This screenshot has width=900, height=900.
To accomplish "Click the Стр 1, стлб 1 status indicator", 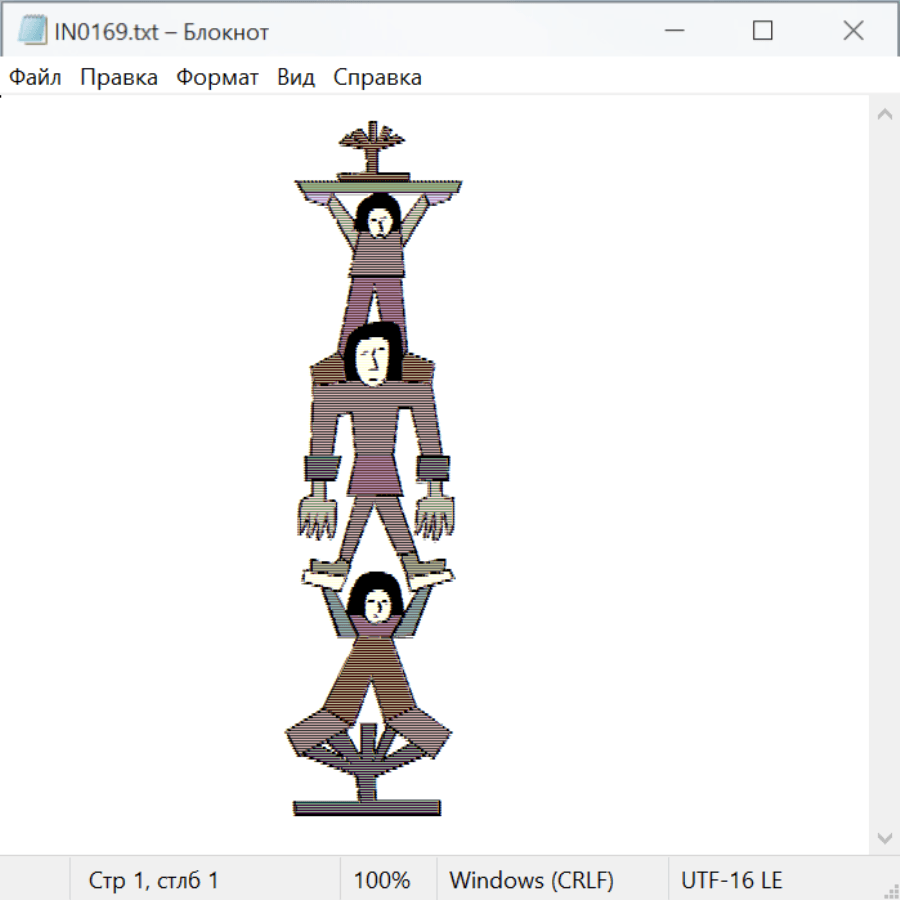I will click(153, 880).
